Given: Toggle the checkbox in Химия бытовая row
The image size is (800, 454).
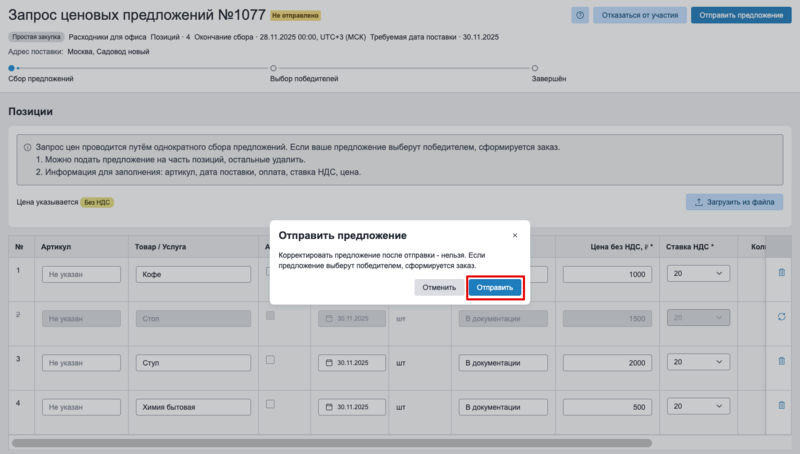Looking at the screenshot, I should pos(270,405).
